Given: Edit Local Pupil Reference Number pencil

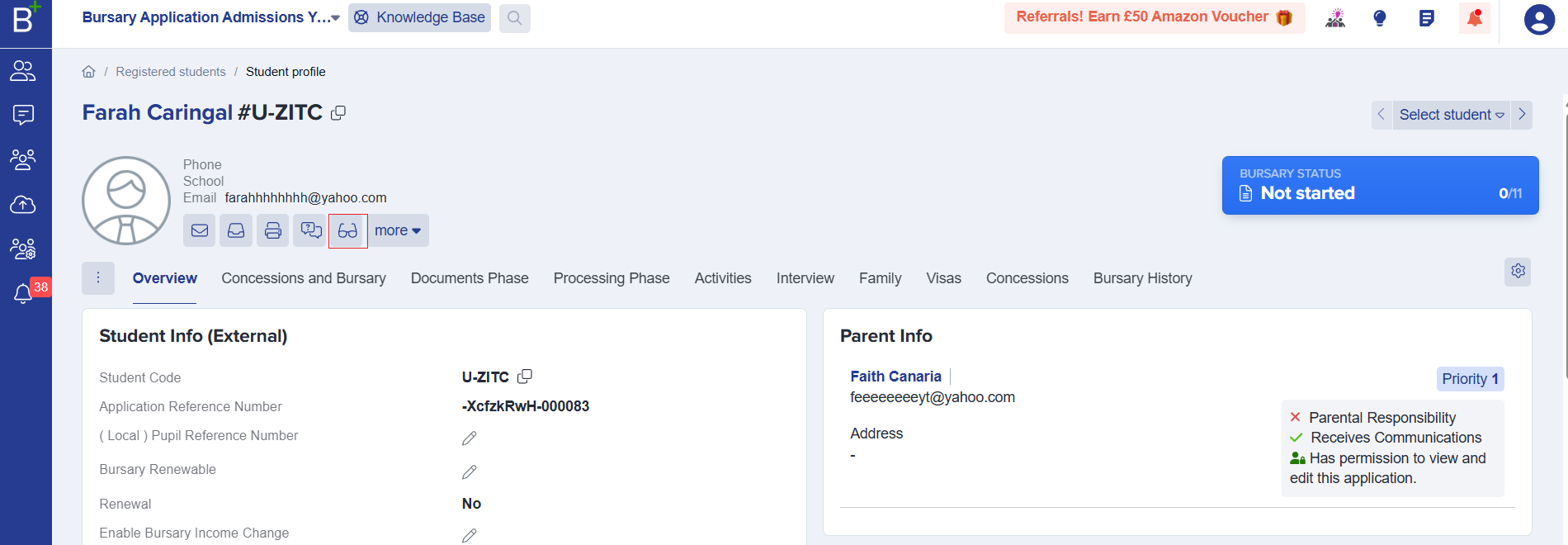Looking at the screenshot, I should tap(470, 438).
